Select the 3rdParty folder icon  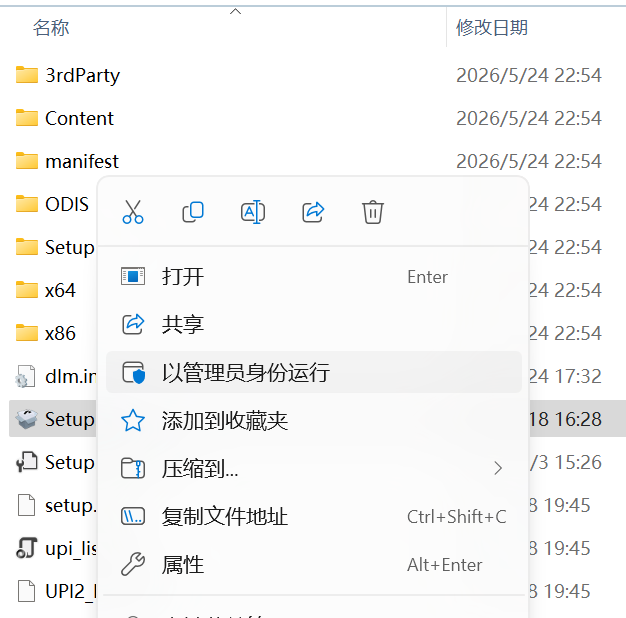27,75
